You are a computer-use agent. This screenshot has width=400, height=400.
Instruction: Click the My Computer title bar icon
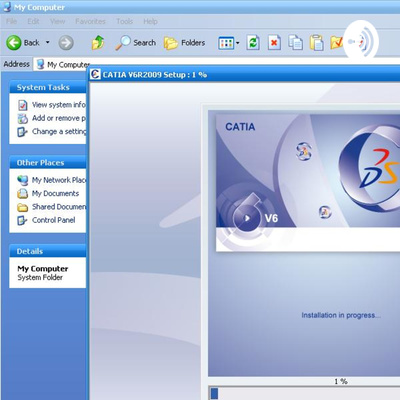point(7,7)
